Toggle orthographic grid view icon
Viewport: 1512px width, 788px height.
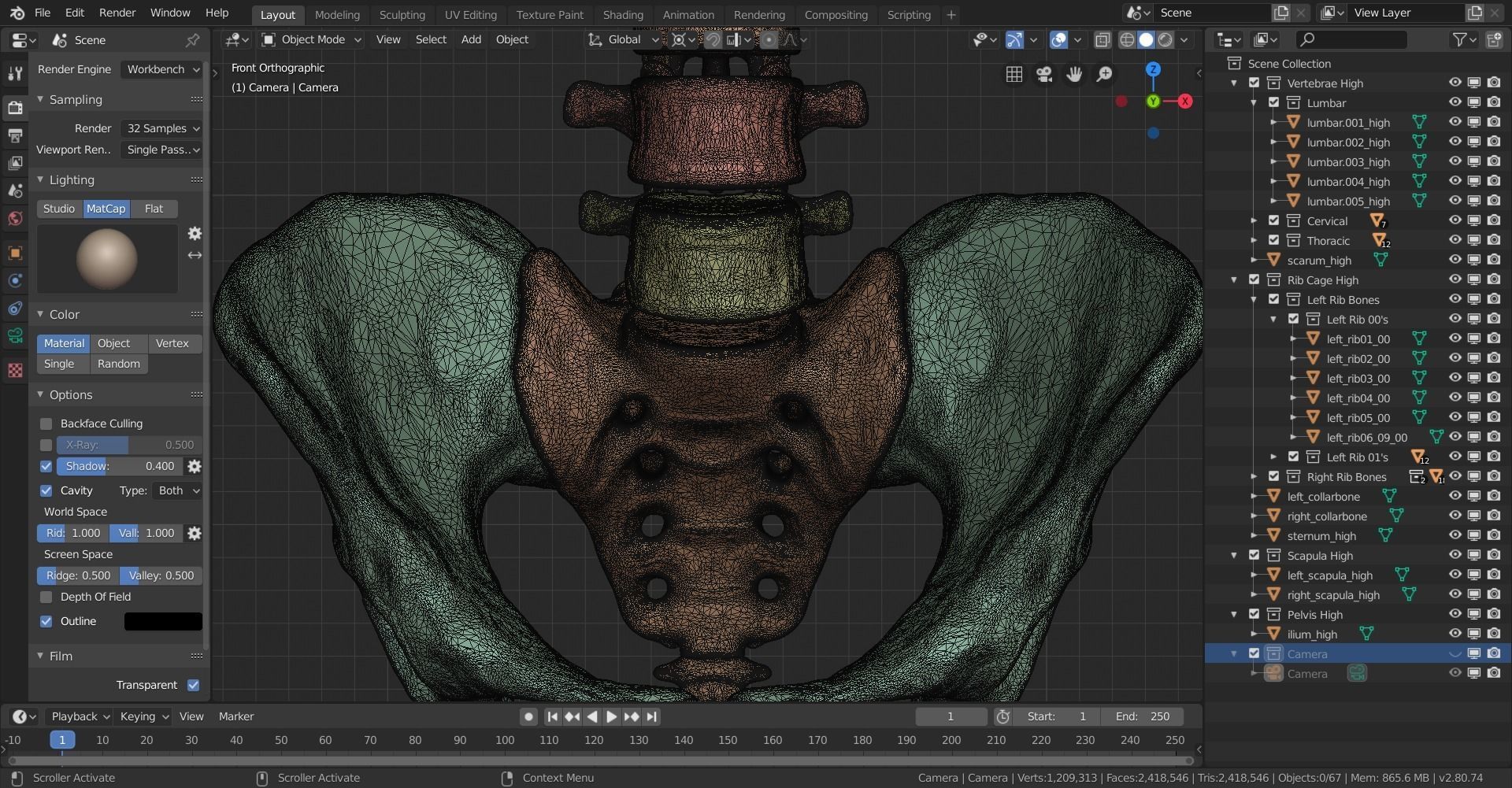click(1014, 74)
